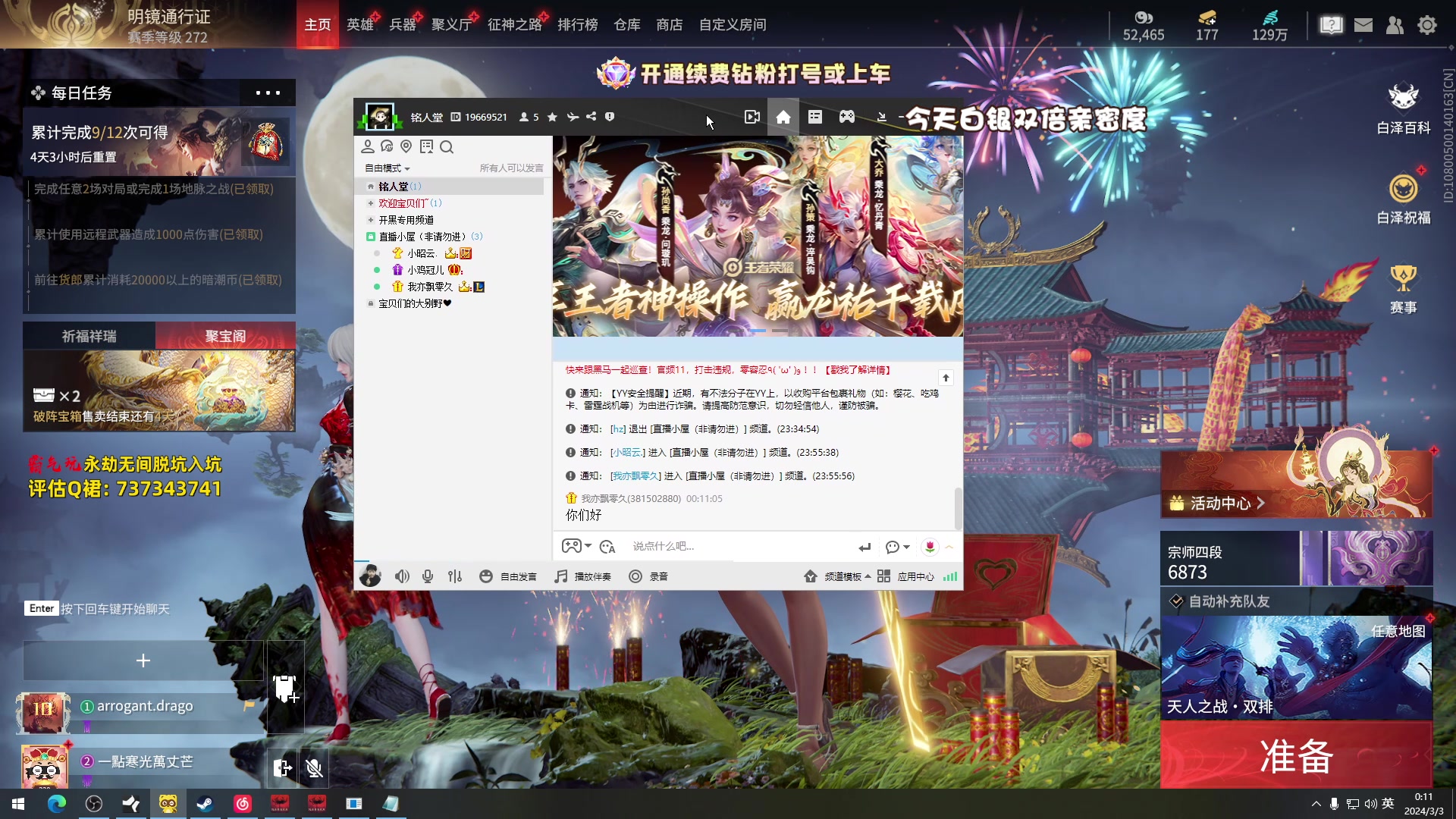
Task: Click the signal strength bars icon
Action: (950, 576)
